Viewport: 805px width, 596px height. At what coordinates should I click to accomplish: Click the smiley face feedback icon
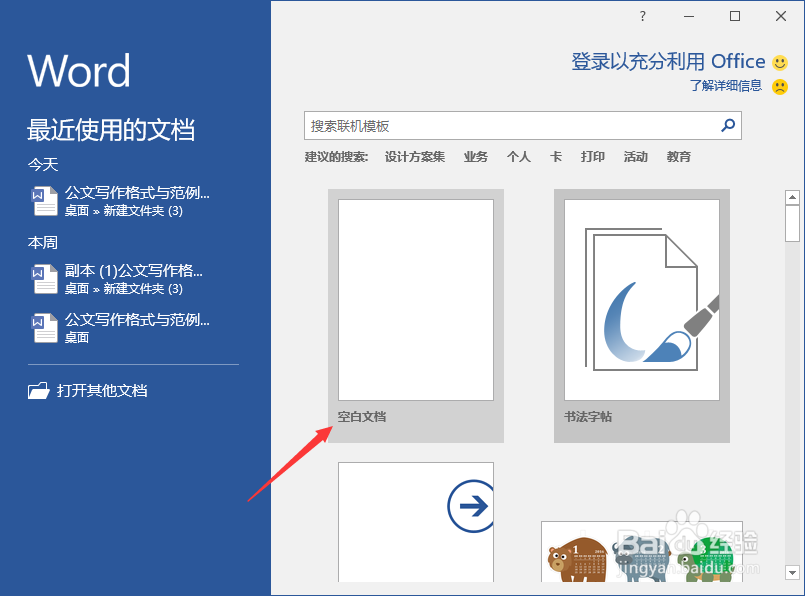click(780, 62)
